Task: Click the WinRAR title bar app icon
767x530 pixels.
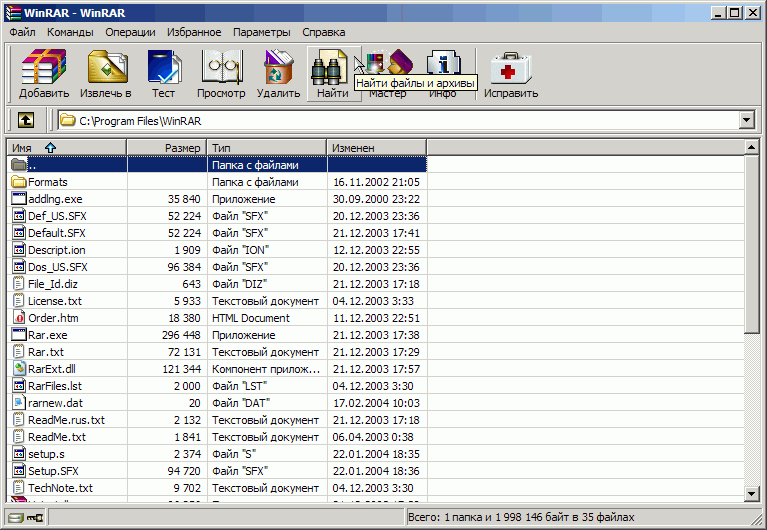Action: [13, 13]
